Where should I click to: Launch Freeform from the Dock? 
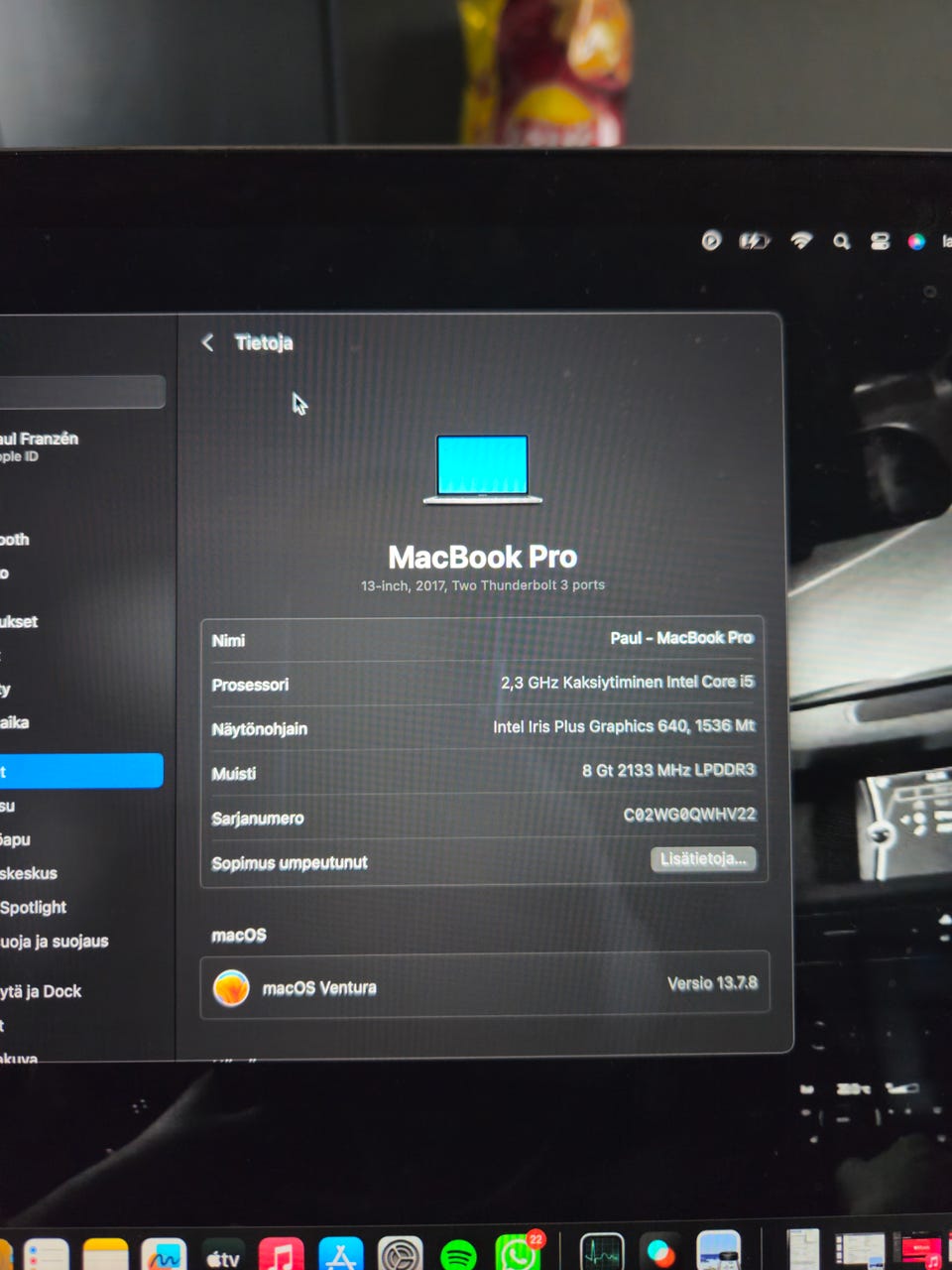pyautogui.click(x=164, y=1254)
